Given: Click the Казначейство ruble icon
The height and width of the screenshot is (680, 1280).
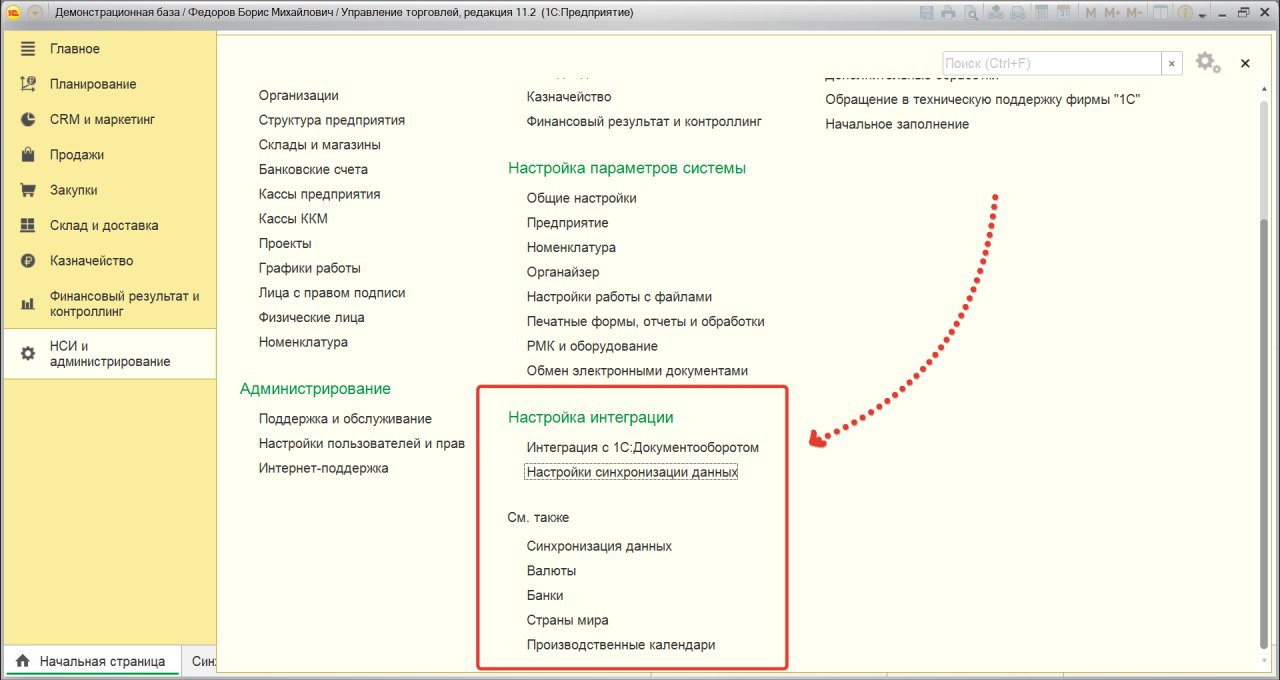Looking at the screenshot, I should 28,261.
